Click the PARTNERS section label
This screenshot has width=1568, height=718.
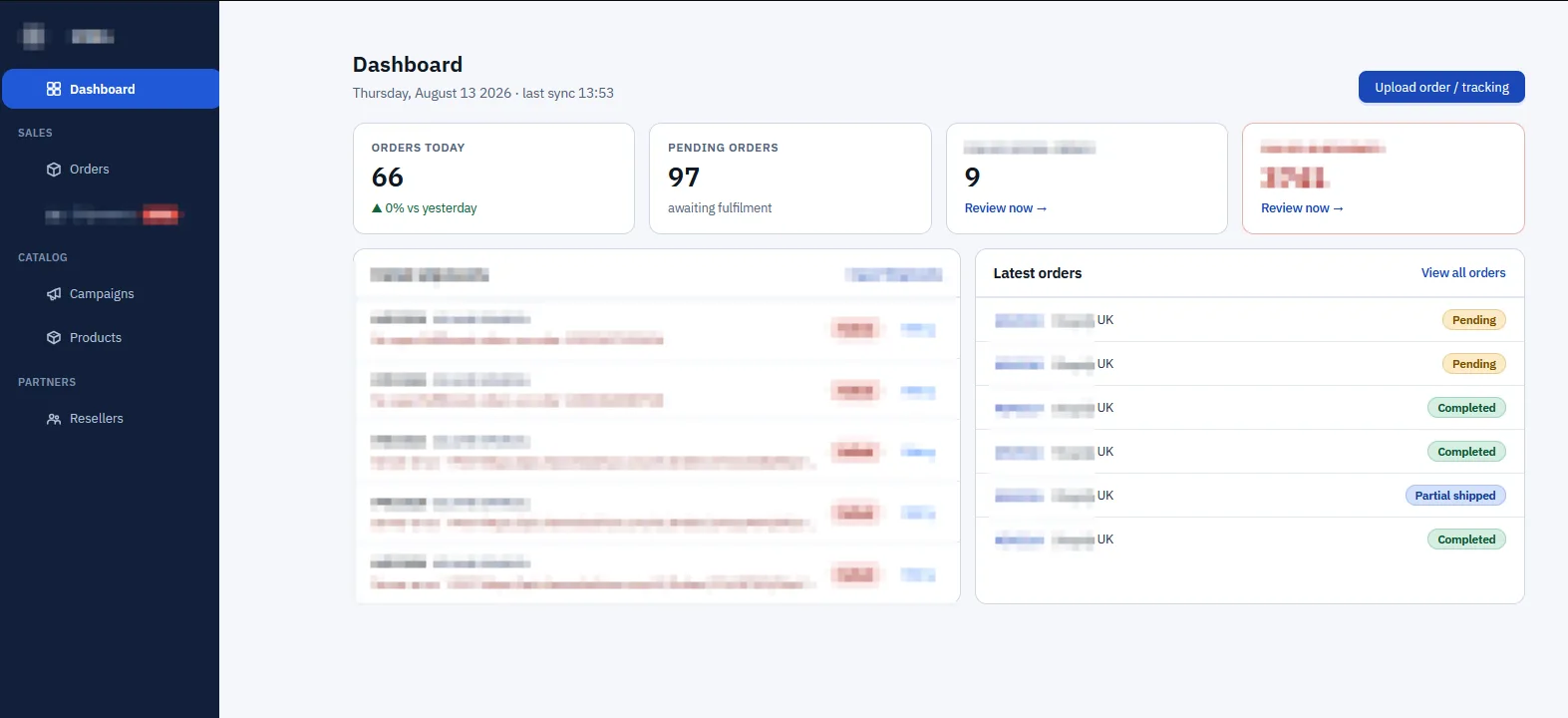pyautogui.click(x=47, y=382)
